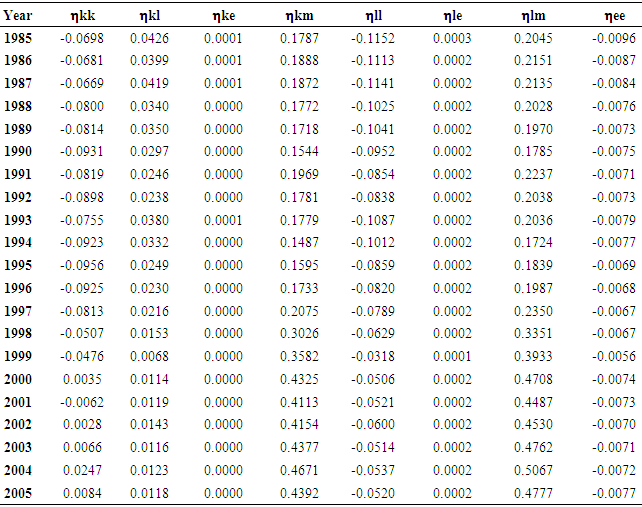Click the 0.2350 ηlm value for 1997

pos(533,311)
